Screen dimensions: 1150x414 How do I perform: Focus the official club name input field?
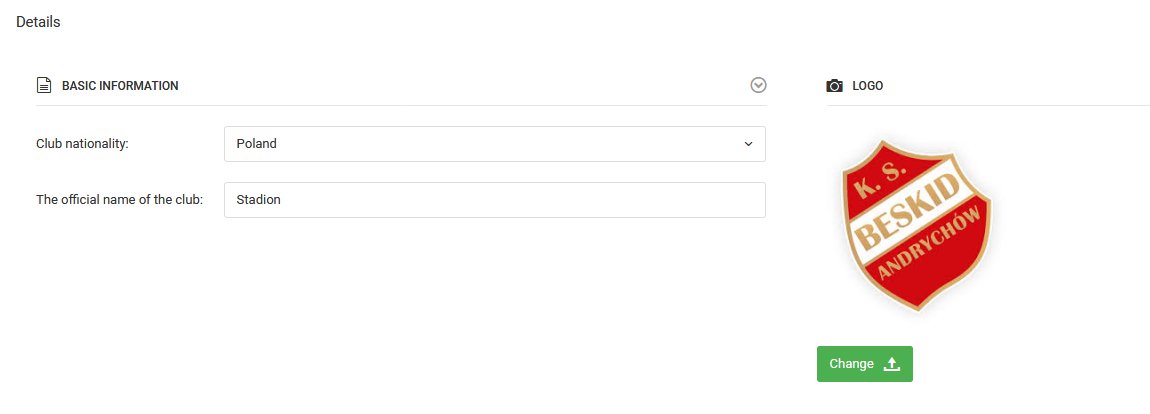point(494,200)
